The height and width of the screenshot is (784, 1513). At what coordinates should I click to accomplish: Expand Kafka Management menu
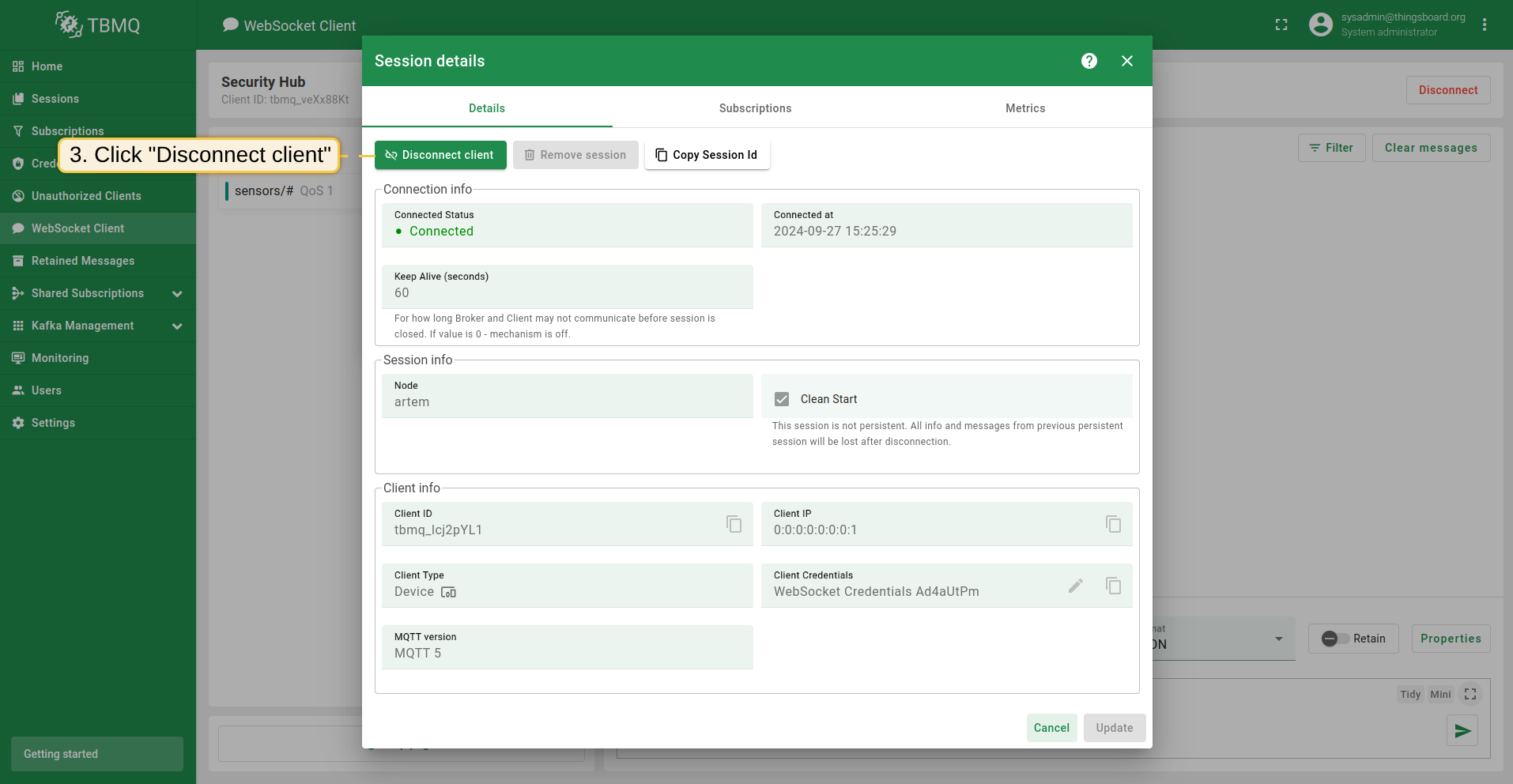tap(177, 326)
